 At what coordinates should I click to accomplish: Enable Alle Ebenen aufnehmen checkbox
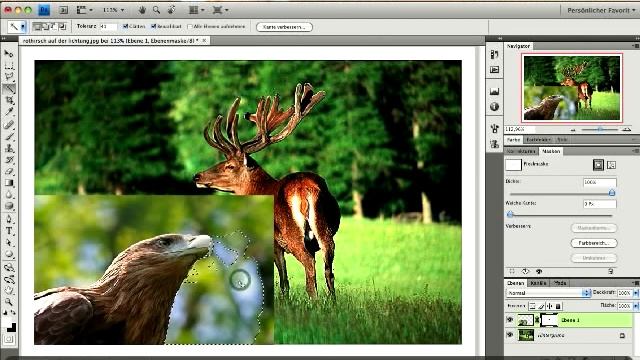click(189, 27)
